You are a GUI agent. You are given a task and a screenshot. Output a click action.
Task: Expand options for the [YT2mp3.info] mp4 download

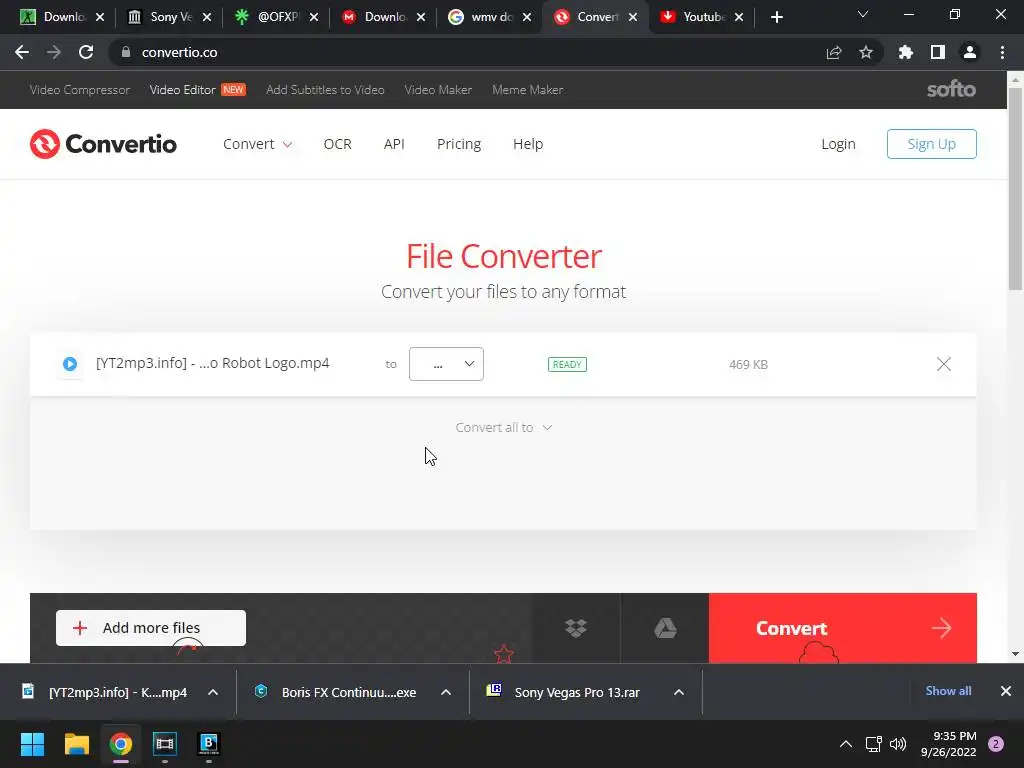(x=213, y=692)
